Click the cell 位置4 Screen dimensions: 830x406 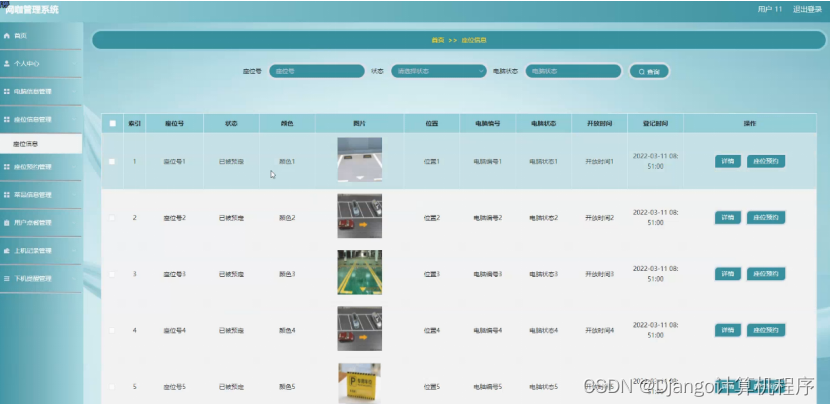[x=431, y=330]
